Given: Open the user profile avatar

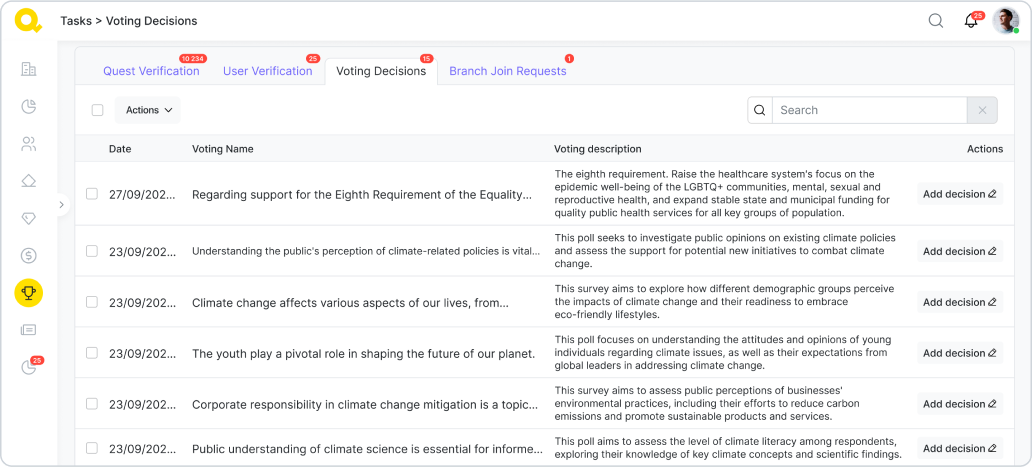Looking at the screenshot, I should coord(1005,21).
